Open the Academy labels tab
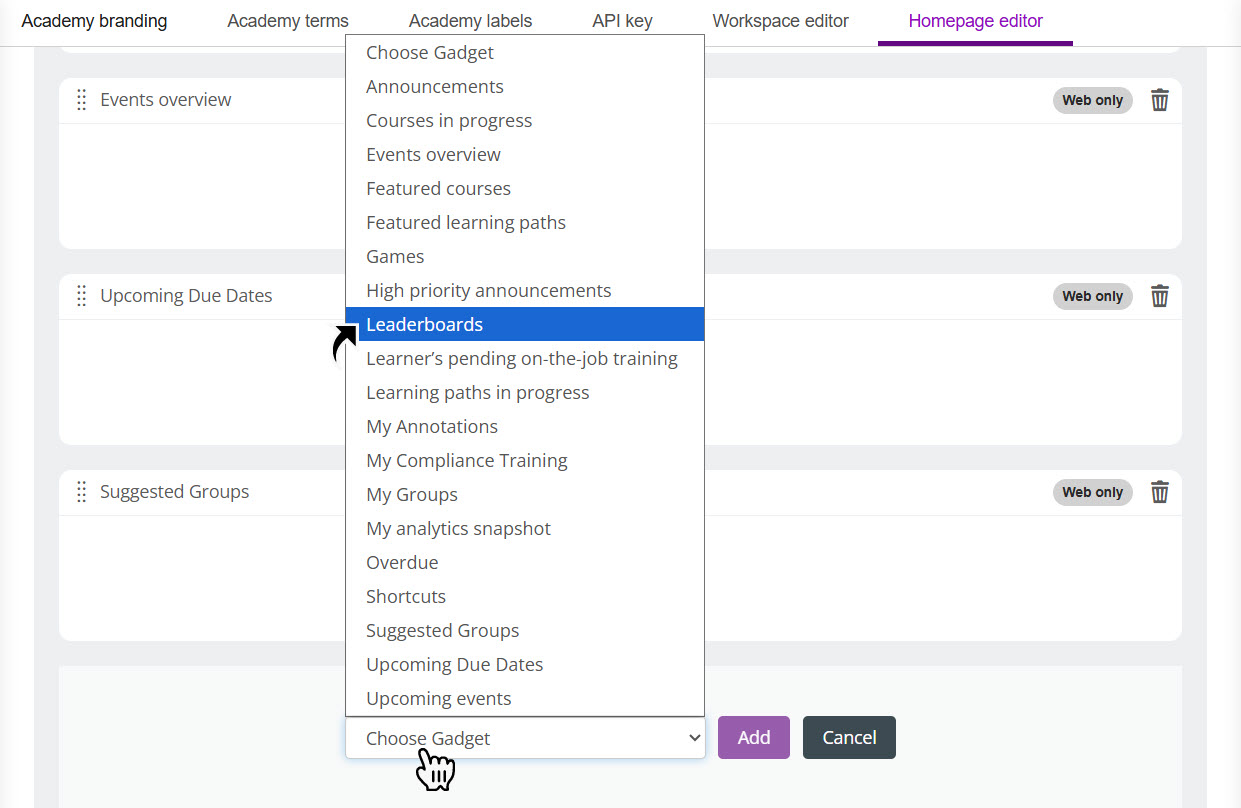 click(x=470, y=21)
